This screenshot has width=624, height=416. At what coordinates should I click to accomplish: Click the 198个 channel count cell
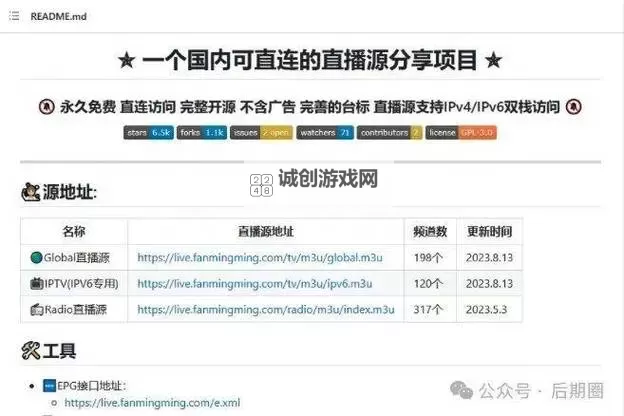point(428,258)
